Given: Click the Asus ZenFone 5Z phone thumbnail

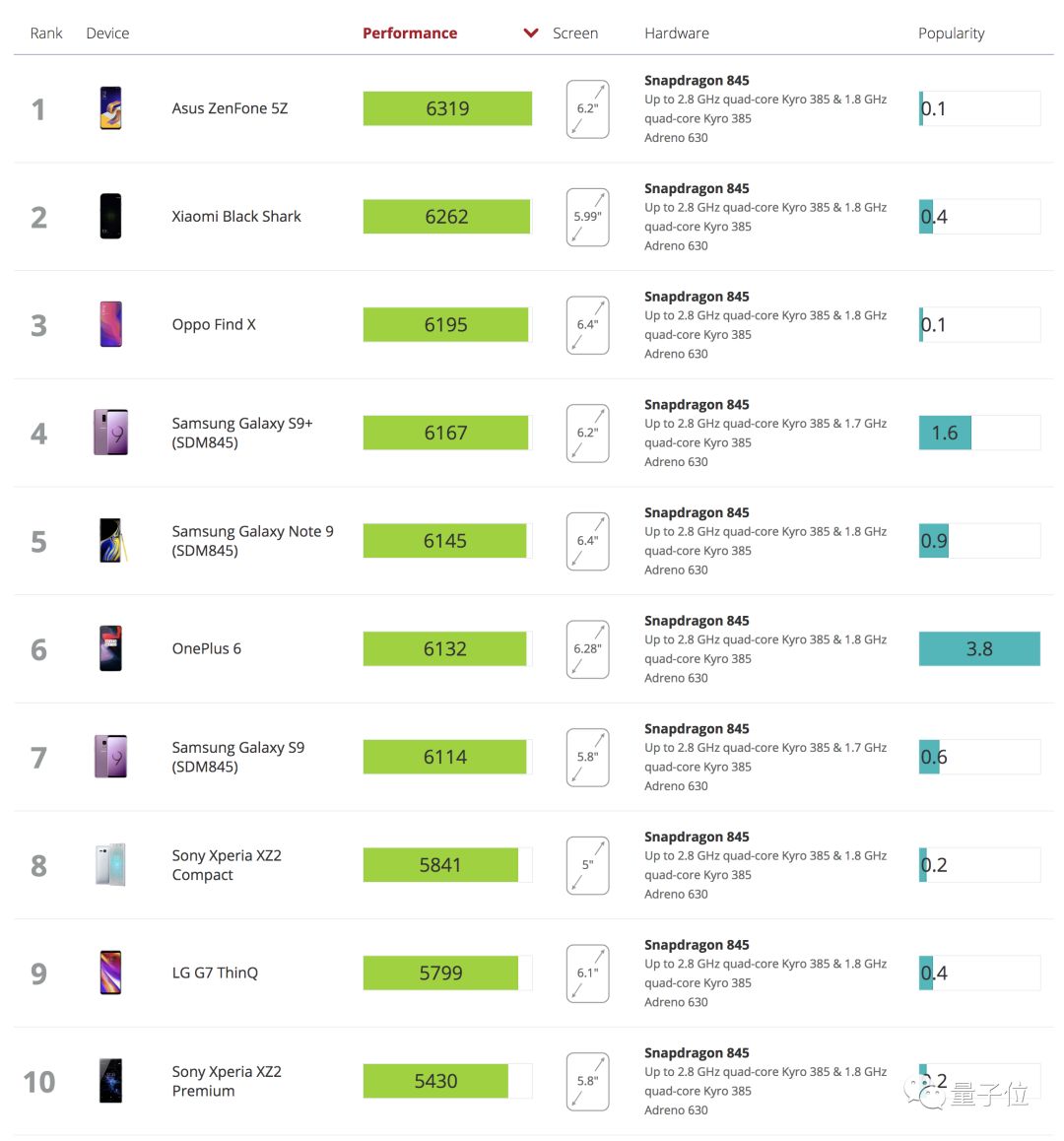Looking at the screenshot, I should [x=110, y=108].
